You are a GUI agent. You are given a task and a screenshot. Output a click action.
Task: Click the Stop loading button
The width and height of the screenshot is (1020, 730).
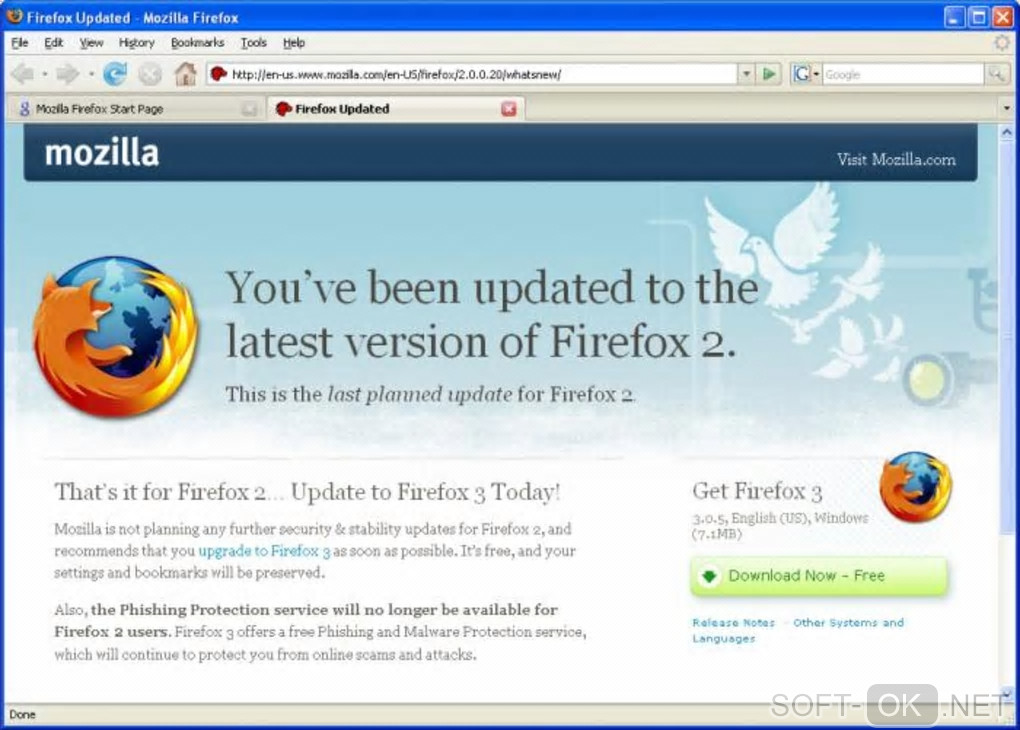click(150, 74)
